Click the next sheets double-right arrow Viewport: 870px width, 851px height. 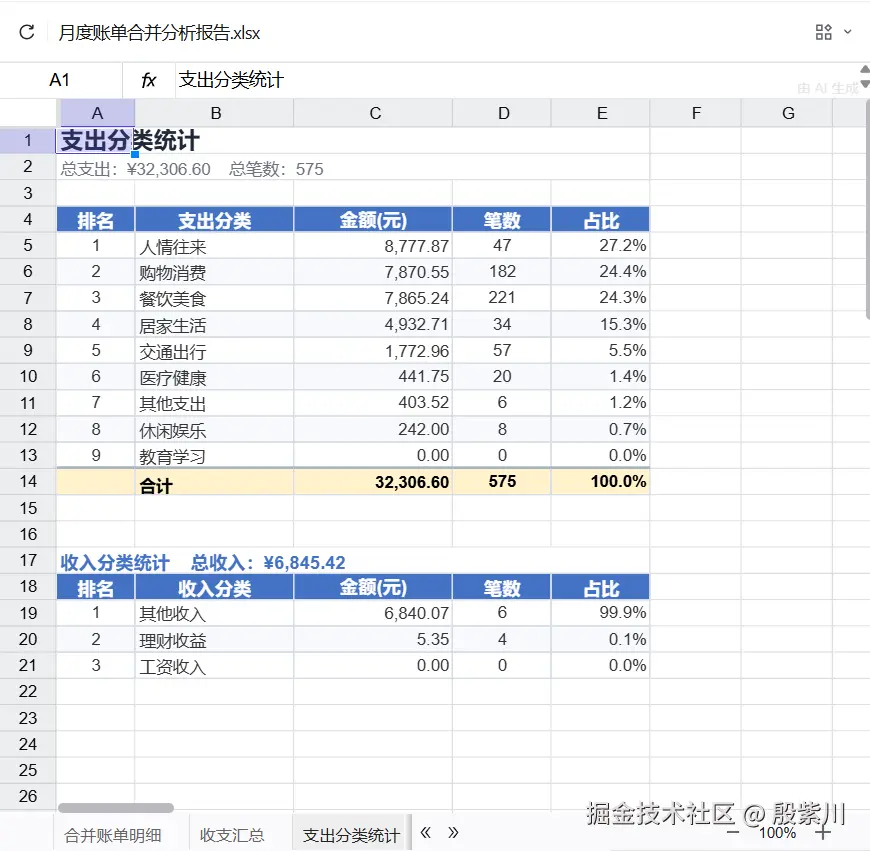453,832
